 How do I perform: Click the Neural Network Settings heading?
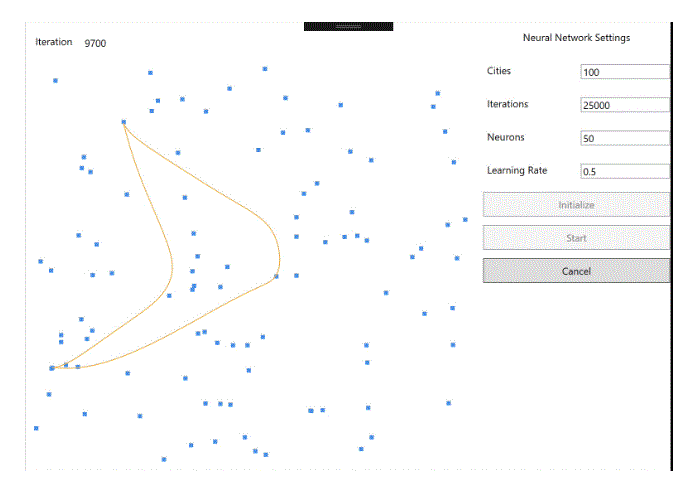click(576, 38)
